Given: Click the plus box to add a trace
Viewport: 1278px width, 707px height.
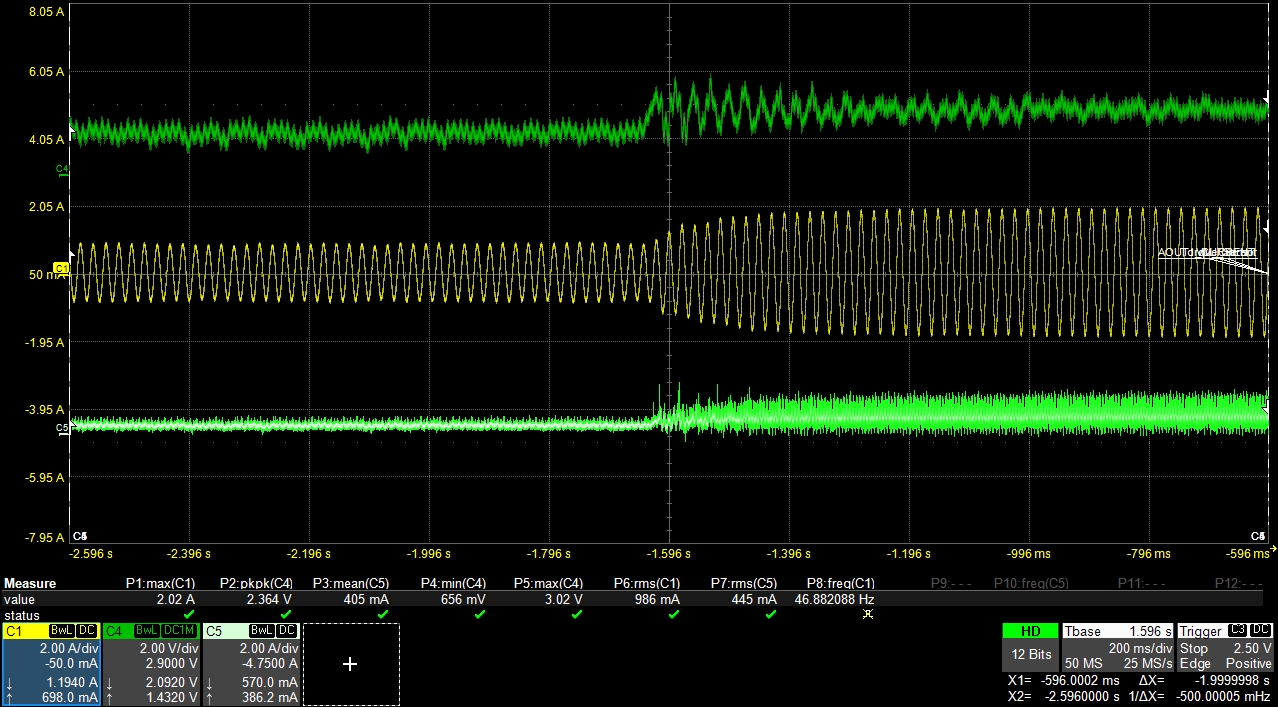Looking at the screenshot, I should click(x=350, y=664).
